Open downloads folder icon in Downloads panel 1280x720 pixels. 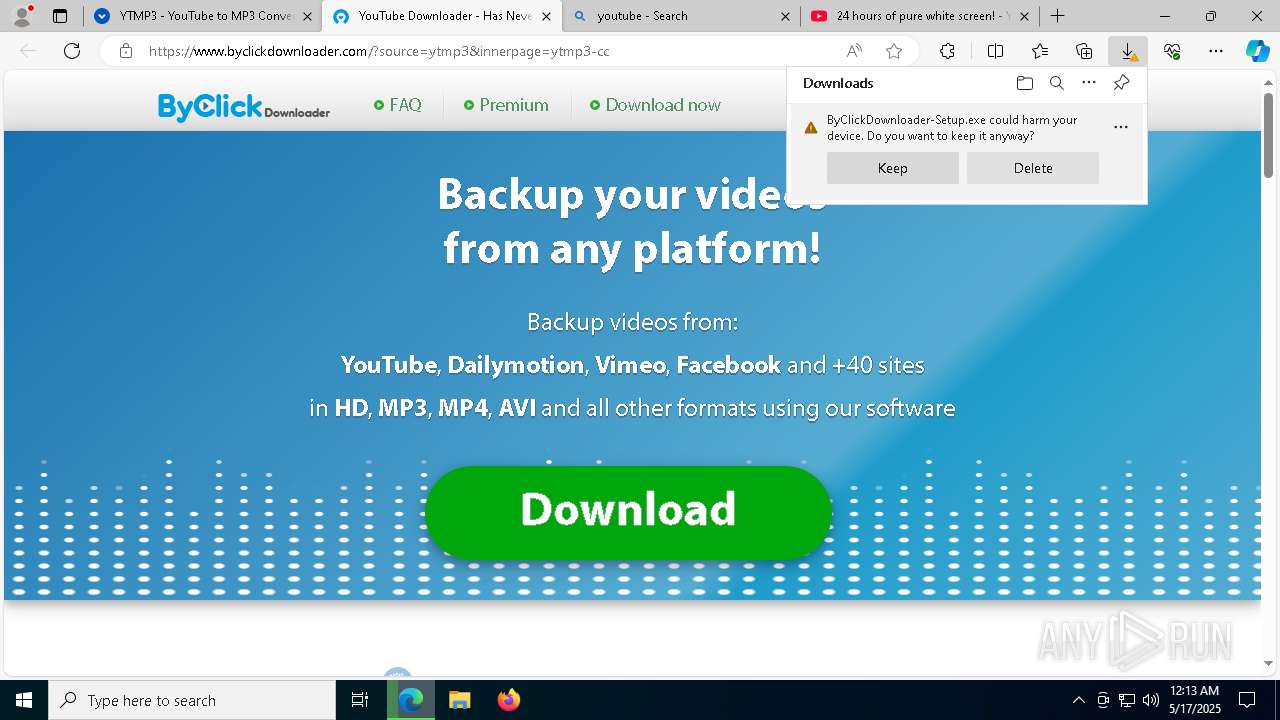[x=1024, y=83]
